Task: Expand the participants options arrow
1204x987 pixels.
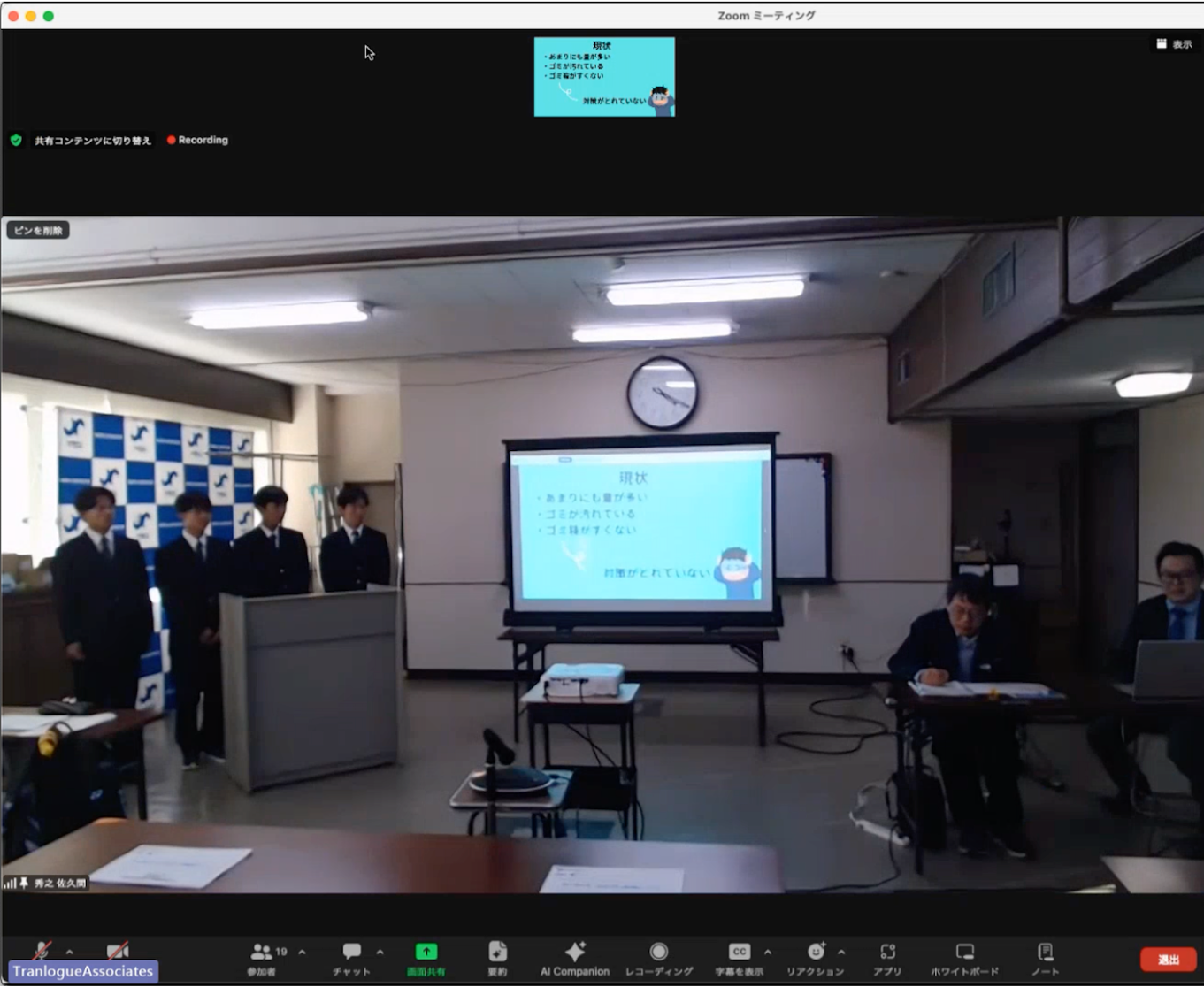Action: coord(303,953)
